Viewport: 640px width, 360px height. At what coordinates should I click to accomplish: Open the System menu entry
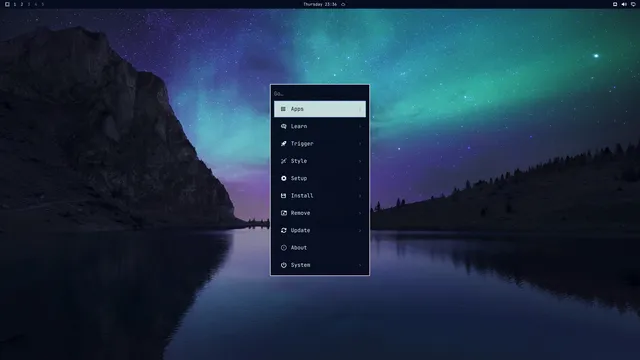(x=320, y=265)
